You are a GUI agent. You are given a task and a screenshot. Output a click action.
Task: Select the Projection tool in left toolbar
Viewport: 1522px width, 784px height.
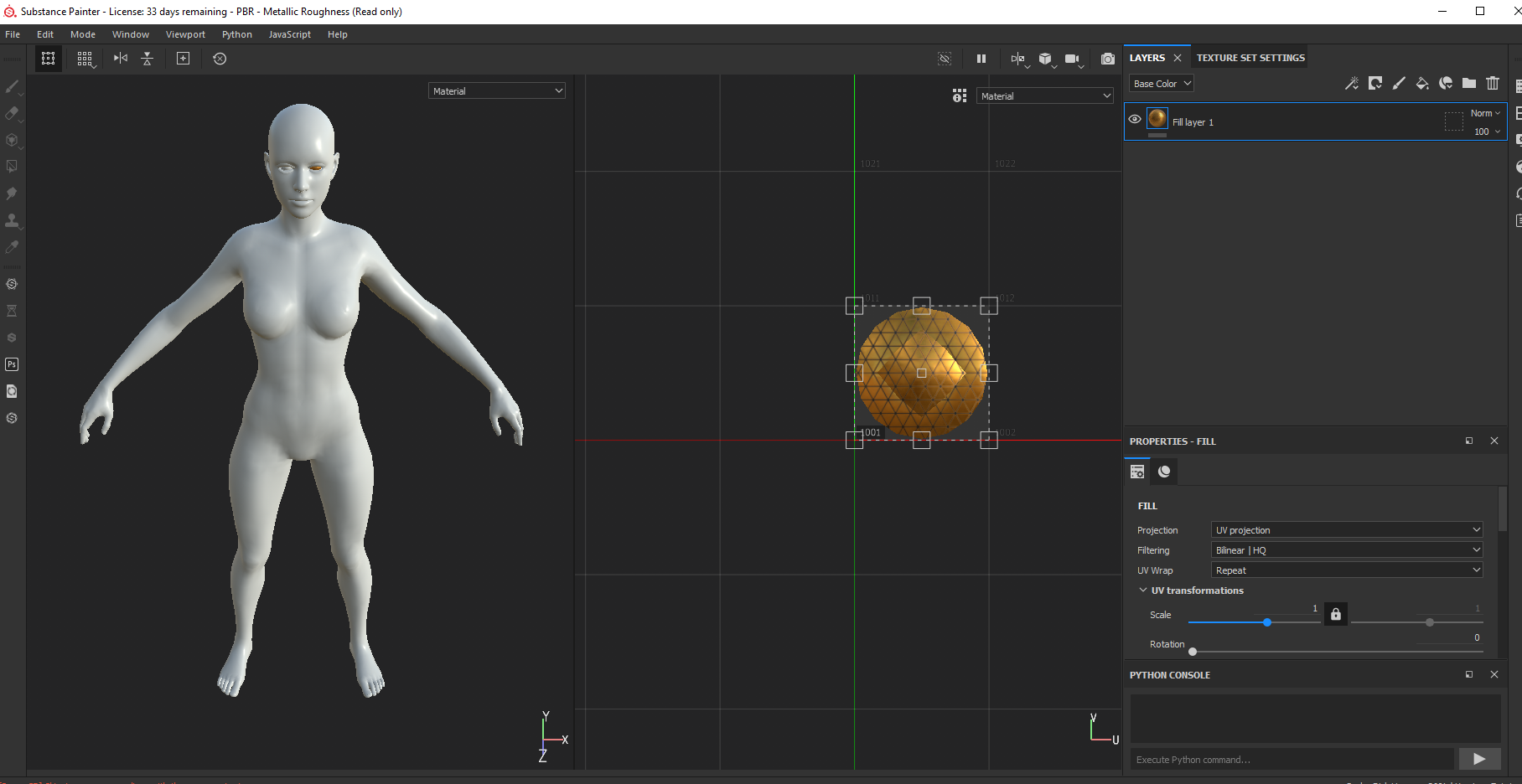(12, 140)
